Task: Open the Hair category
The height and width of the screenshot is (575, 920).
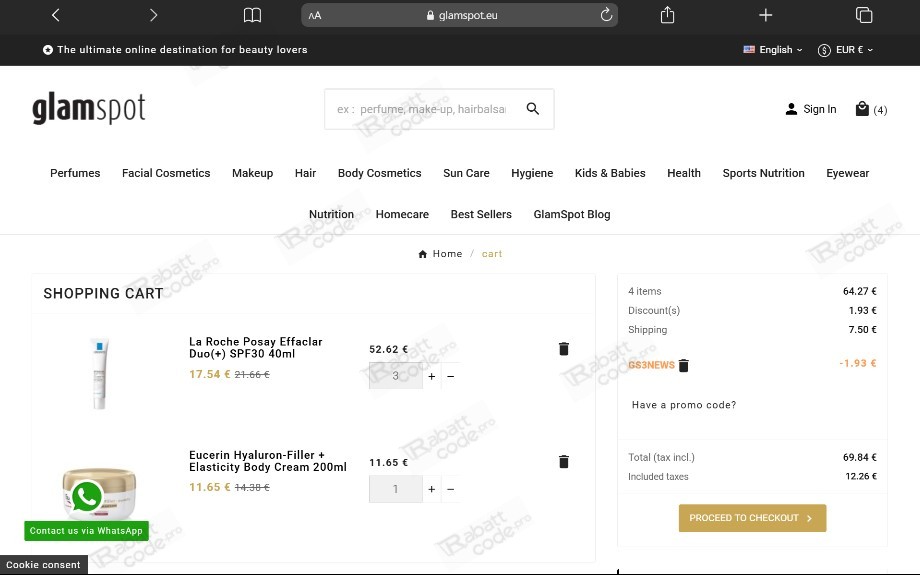Action: click(305, 173)
